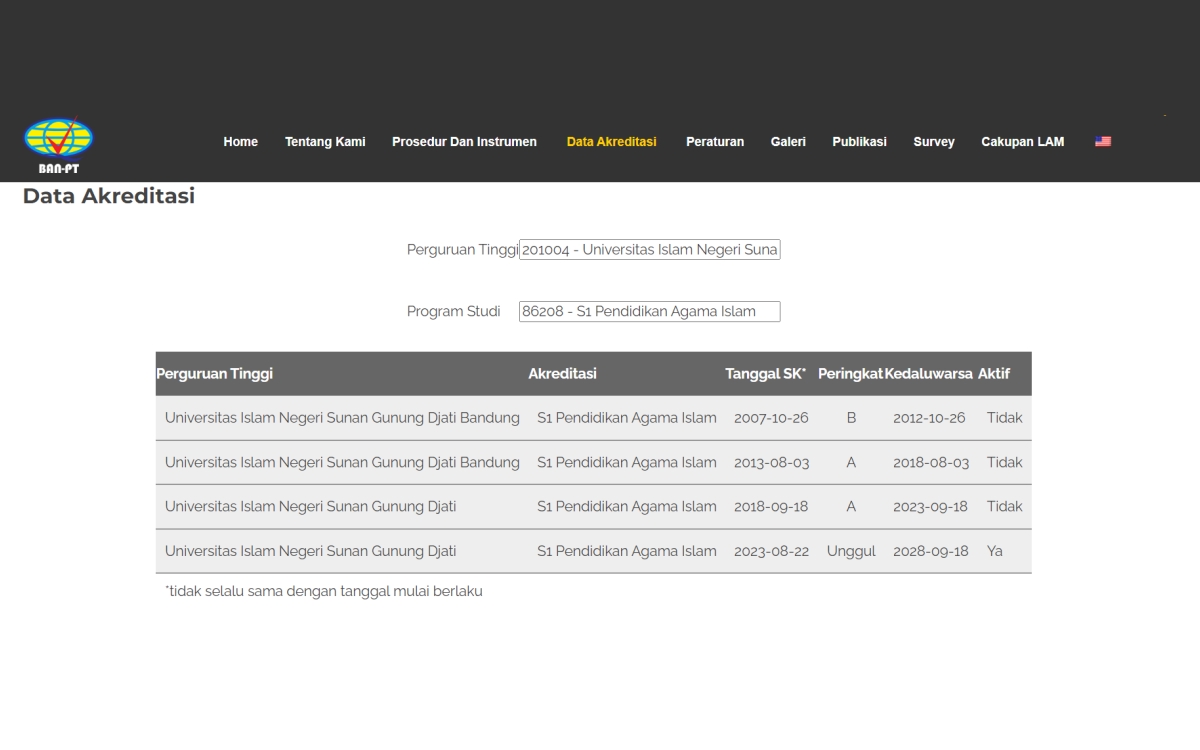Click the Tanggal SK column header

click(x=765, y=374)
